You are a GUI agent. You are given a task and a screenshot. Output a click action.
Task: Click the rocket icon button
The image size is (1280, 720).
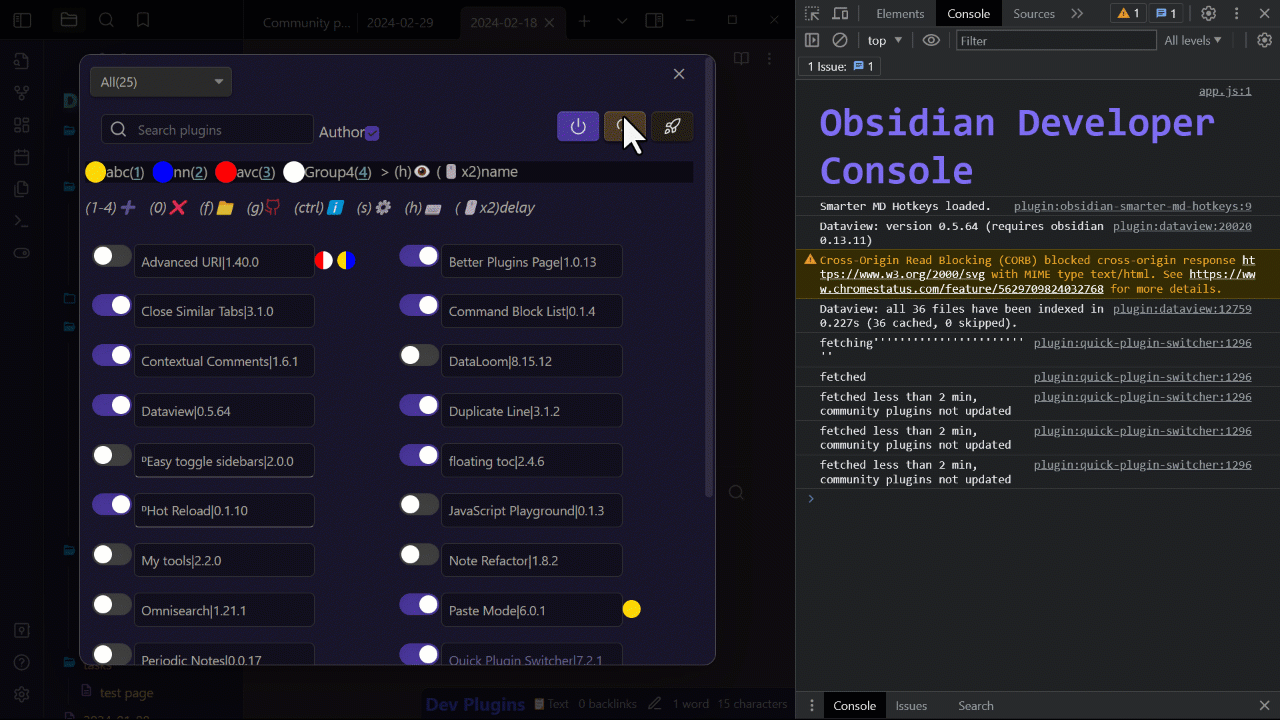pyautogui.click(x=673, y=126)
